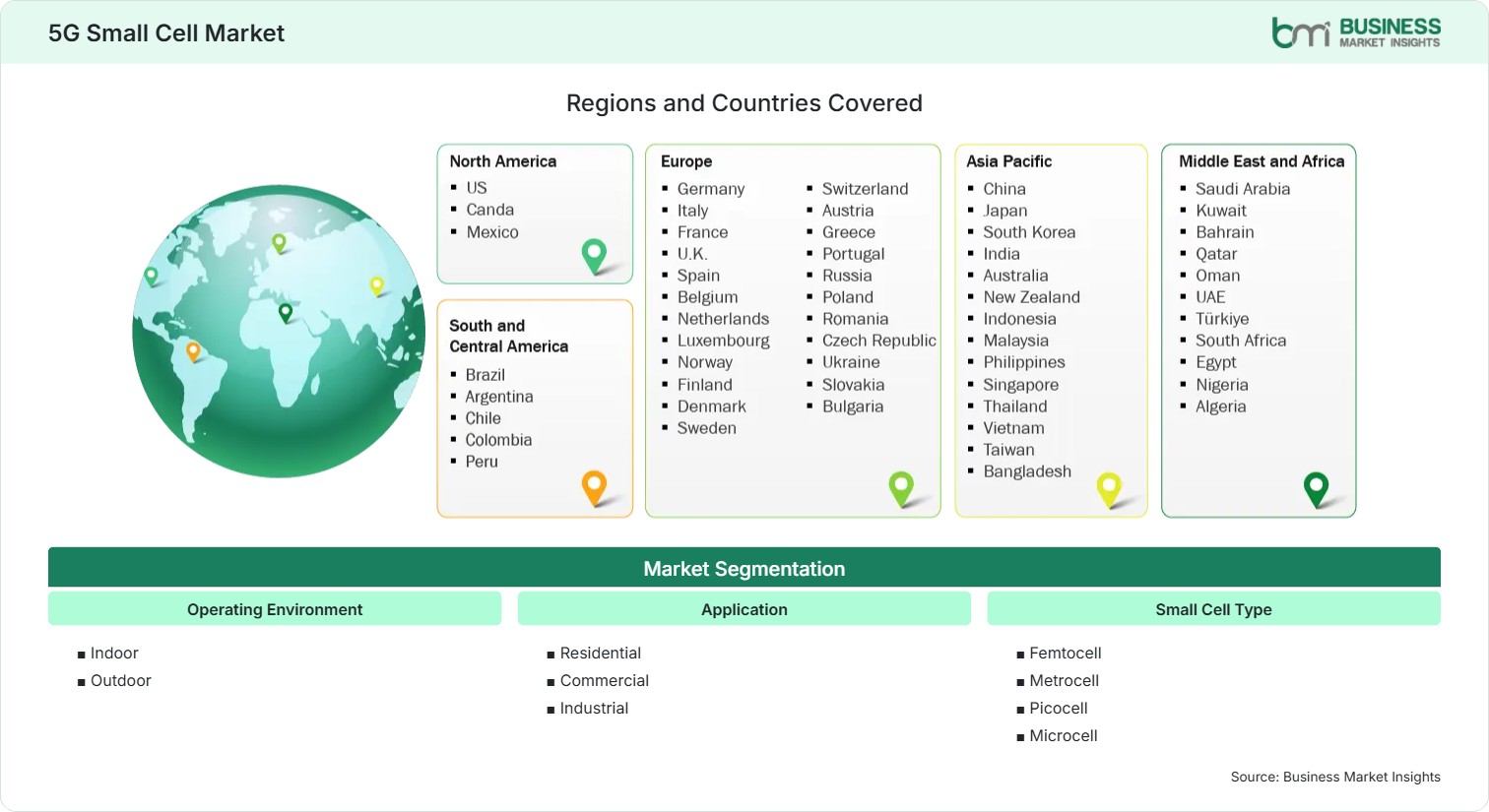Click 'China' in Asia Pacific list
Screen dimensions: 1489x812
pos(1004,189)
